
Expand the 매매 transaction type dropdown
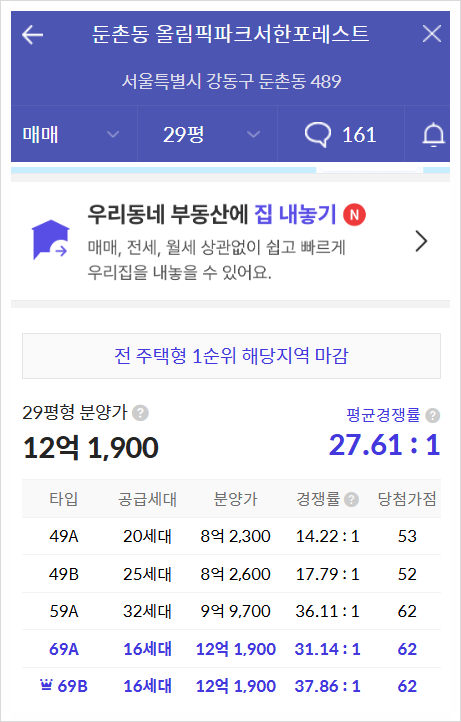74,134
